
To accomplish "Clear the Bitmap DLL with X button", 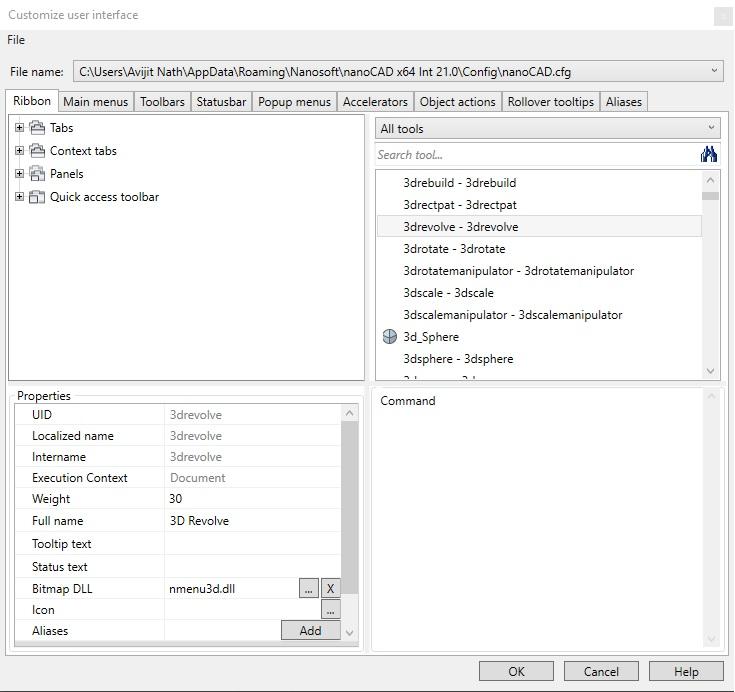I will pyautogui.click(x=330, y=589).
